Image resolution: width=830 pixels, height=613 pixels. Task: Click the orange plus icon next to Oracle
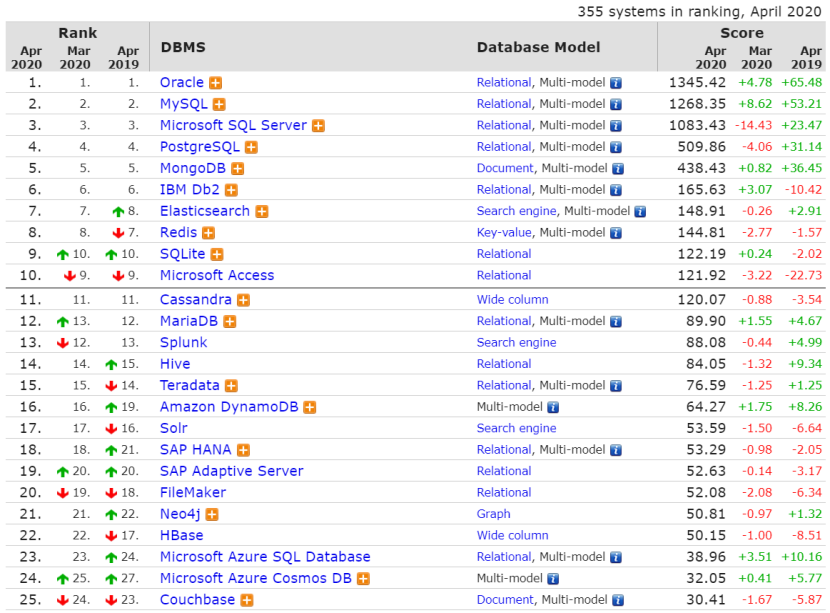(x=215, y=83)
